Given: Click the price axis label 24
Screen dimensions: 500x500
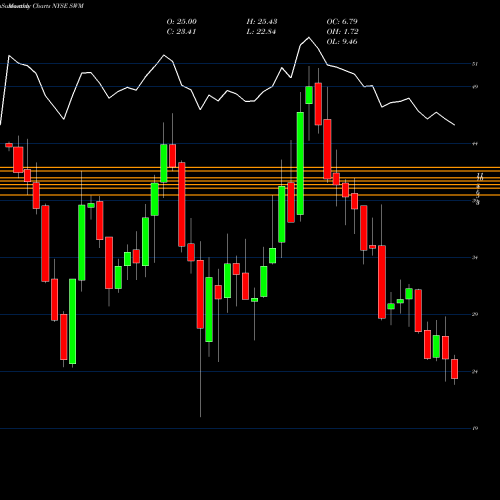Looking at the screenshot, I should click(475, 372).
